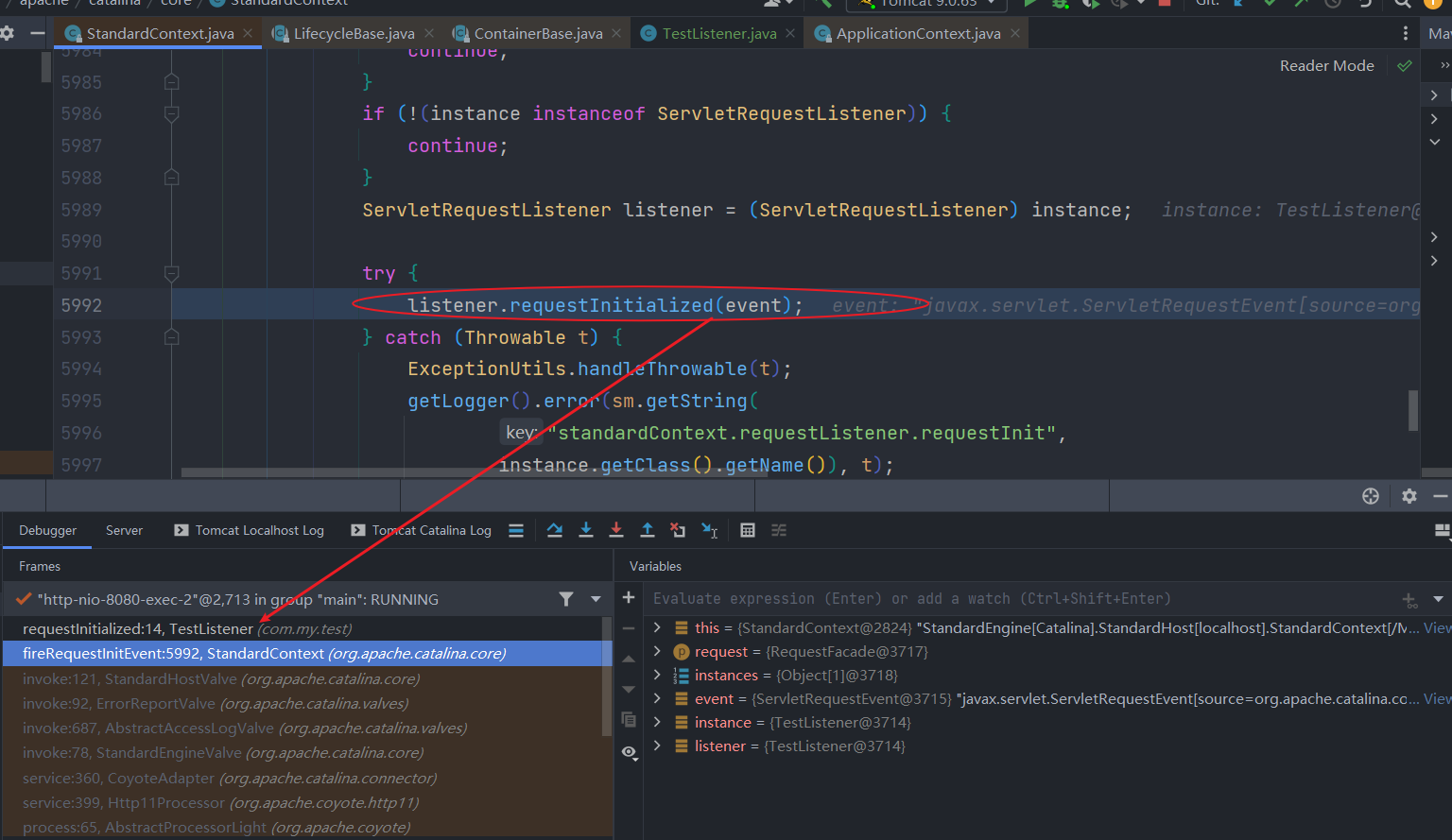Click View link on the 'this' variable row

(1437, 627)
